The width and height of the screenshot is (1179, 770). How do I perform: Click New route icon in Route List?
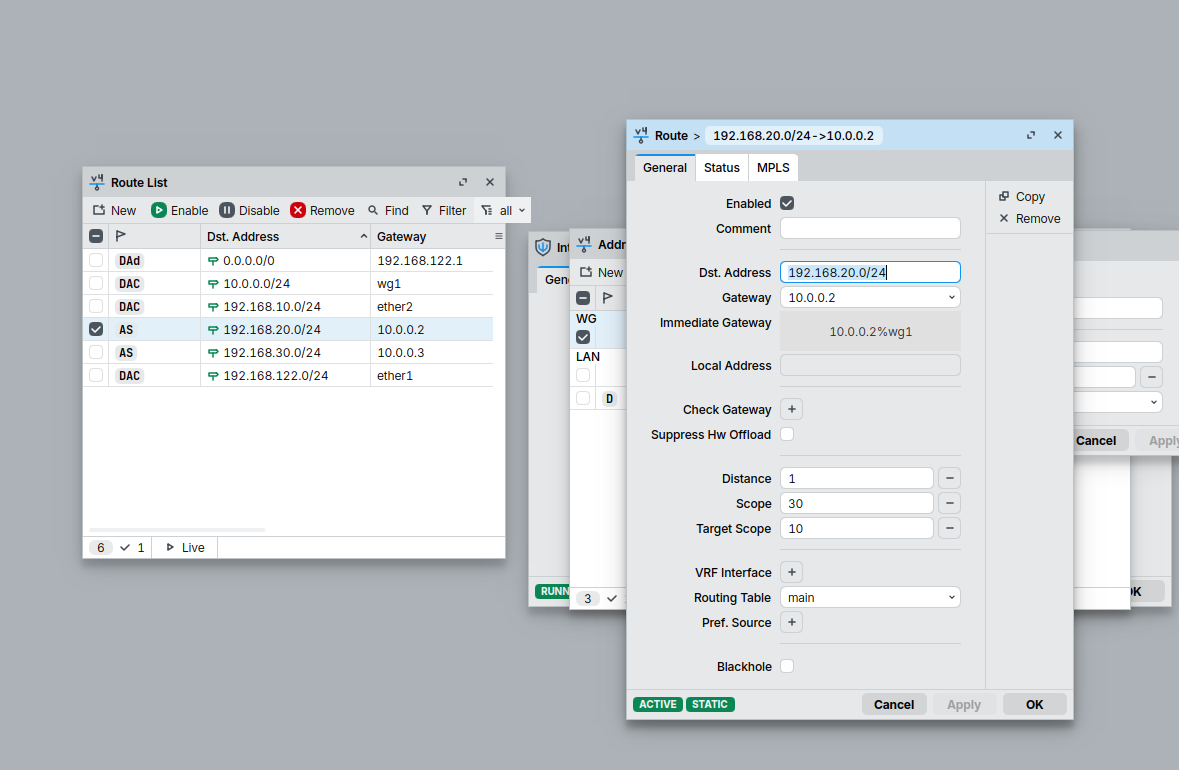click(x=99, y=210)
